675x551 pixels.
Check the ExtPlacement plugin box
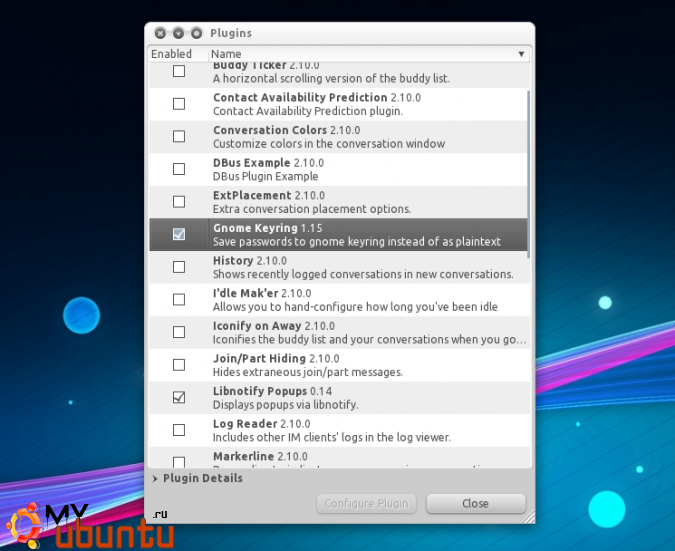(179, 201)
